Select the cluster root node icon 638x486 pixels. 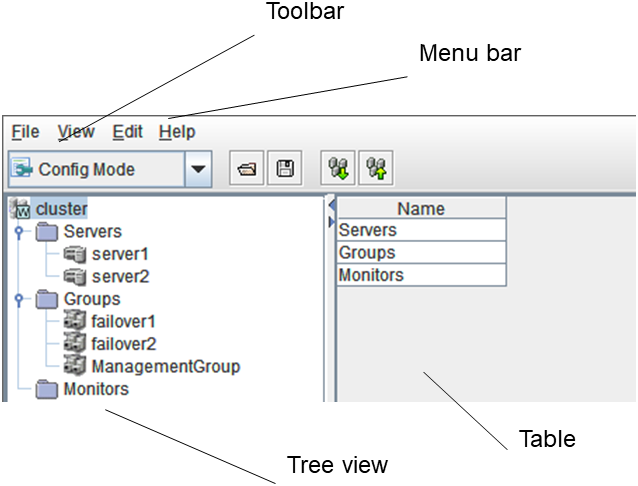click(21, 209)
